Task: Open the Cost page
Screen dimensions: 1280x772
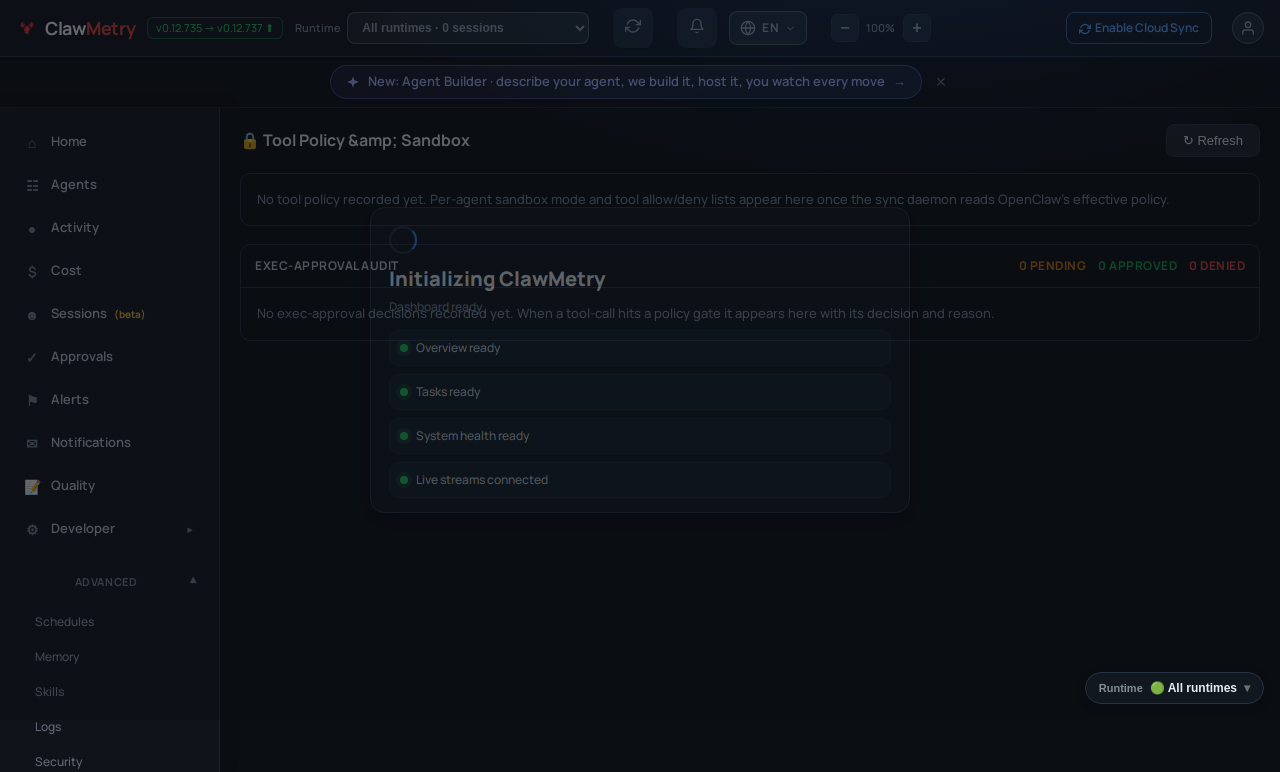Action: 110,271
